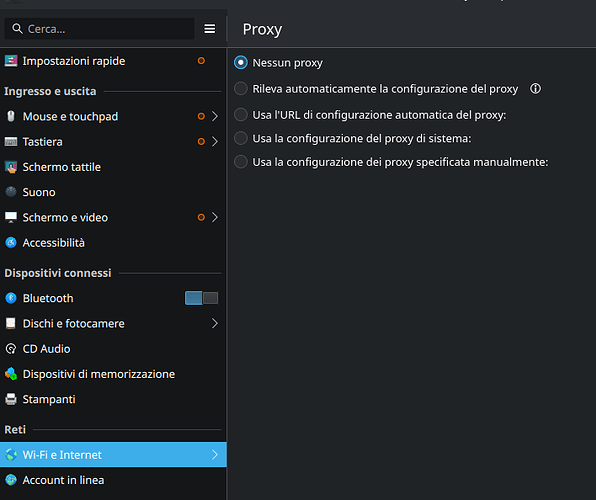Screen dimensions: 596x500
Task: Open Dispositivi di memorizzazione settings
Action: [x=113, y=374]
